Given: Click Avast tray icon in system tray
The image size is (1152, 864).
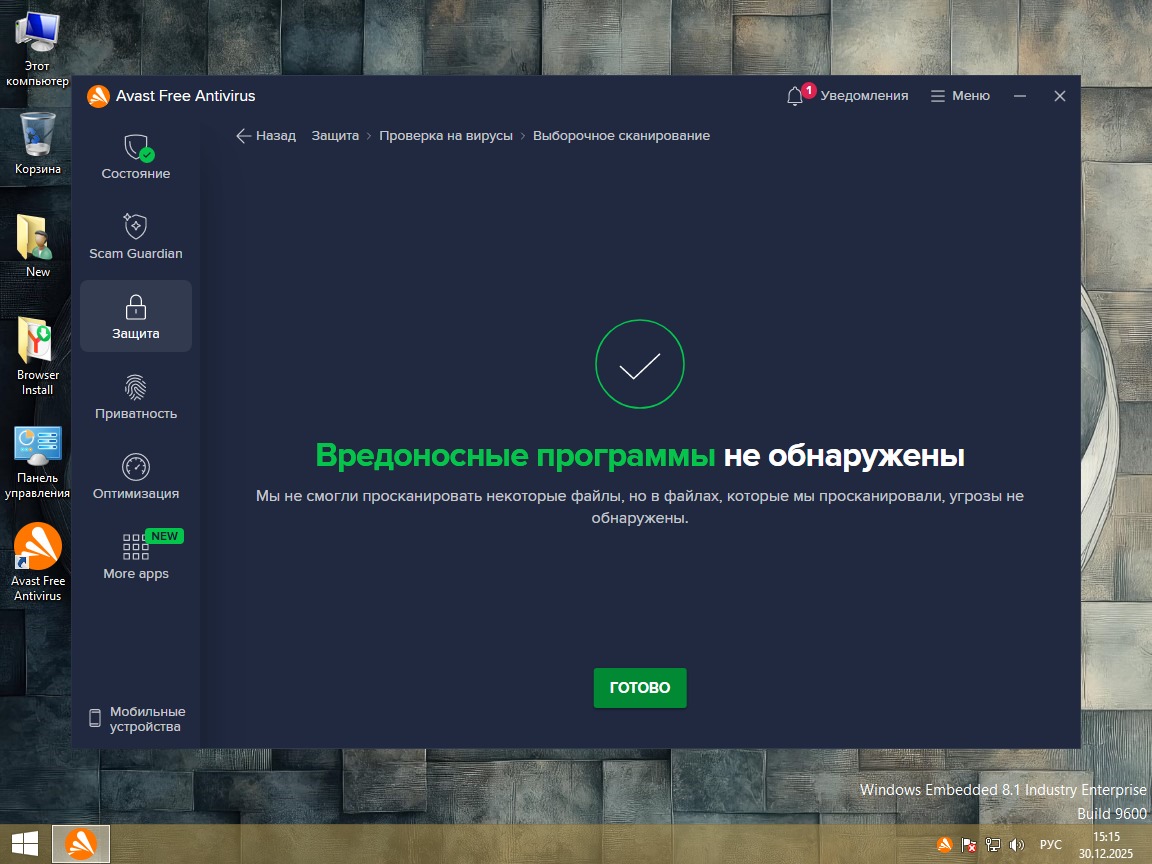Looking at the screenshot, I should 944,845.
